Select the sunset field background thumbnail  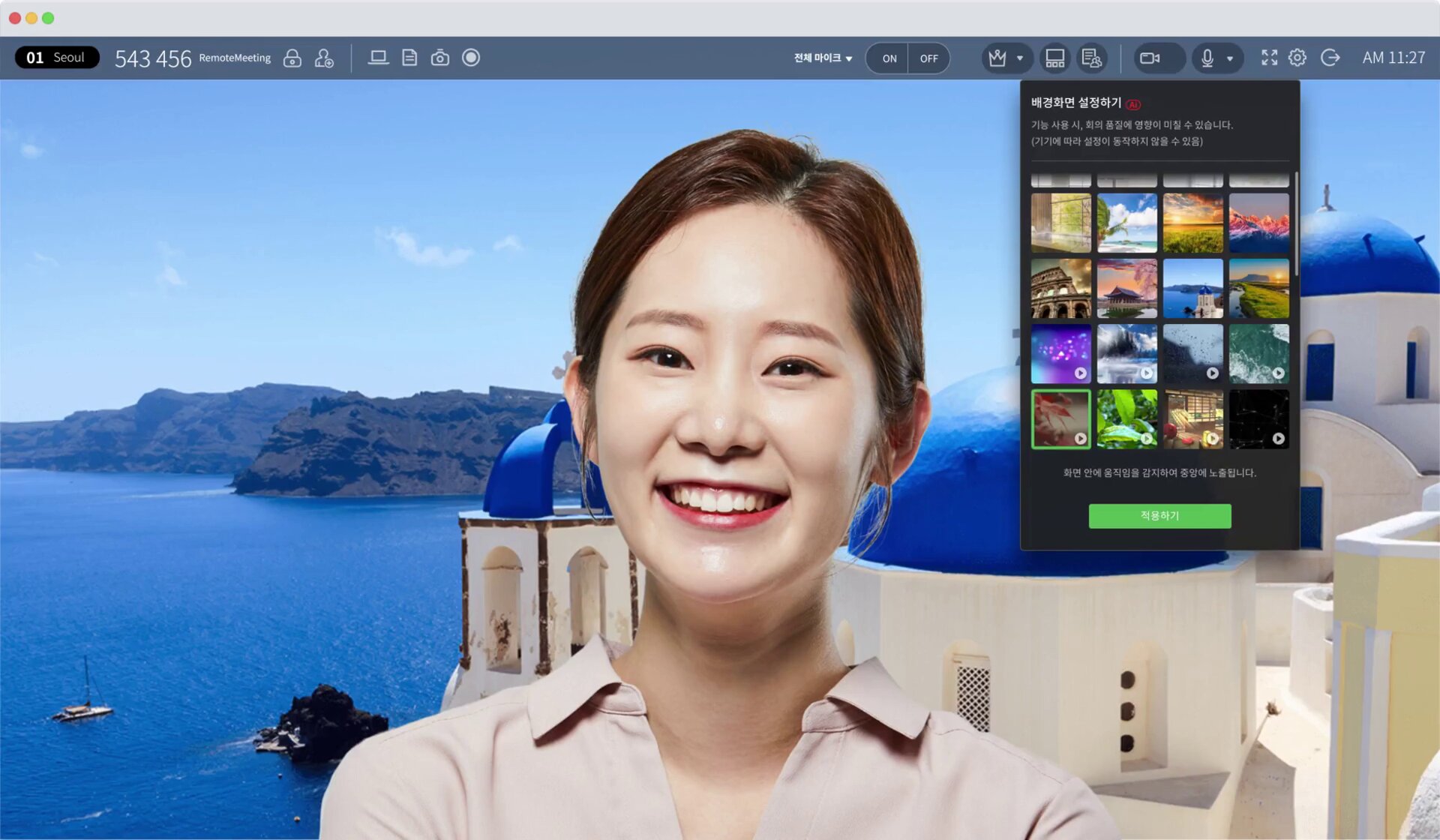(1193, 221)
